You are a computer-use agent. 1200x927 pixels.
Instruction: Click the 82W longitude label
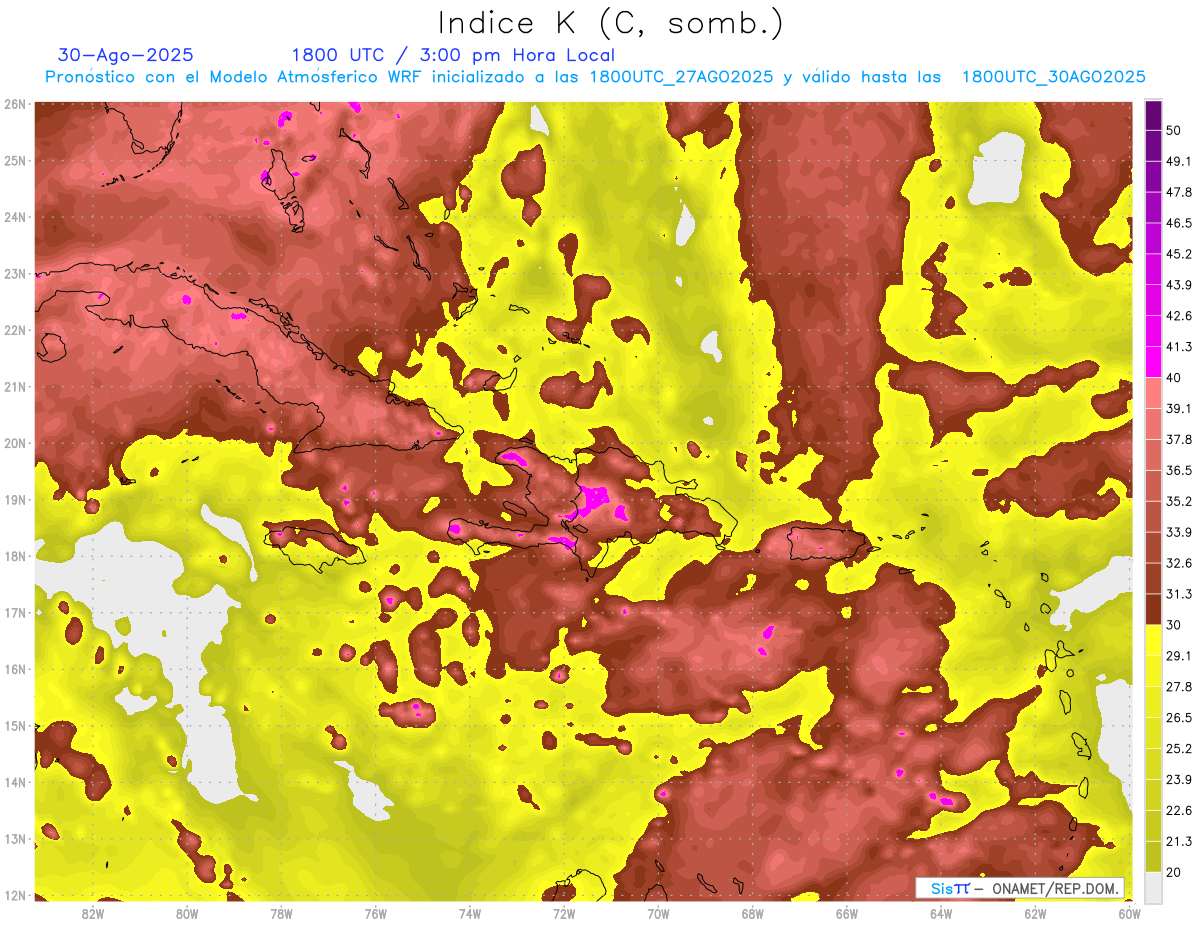[93, 913]
